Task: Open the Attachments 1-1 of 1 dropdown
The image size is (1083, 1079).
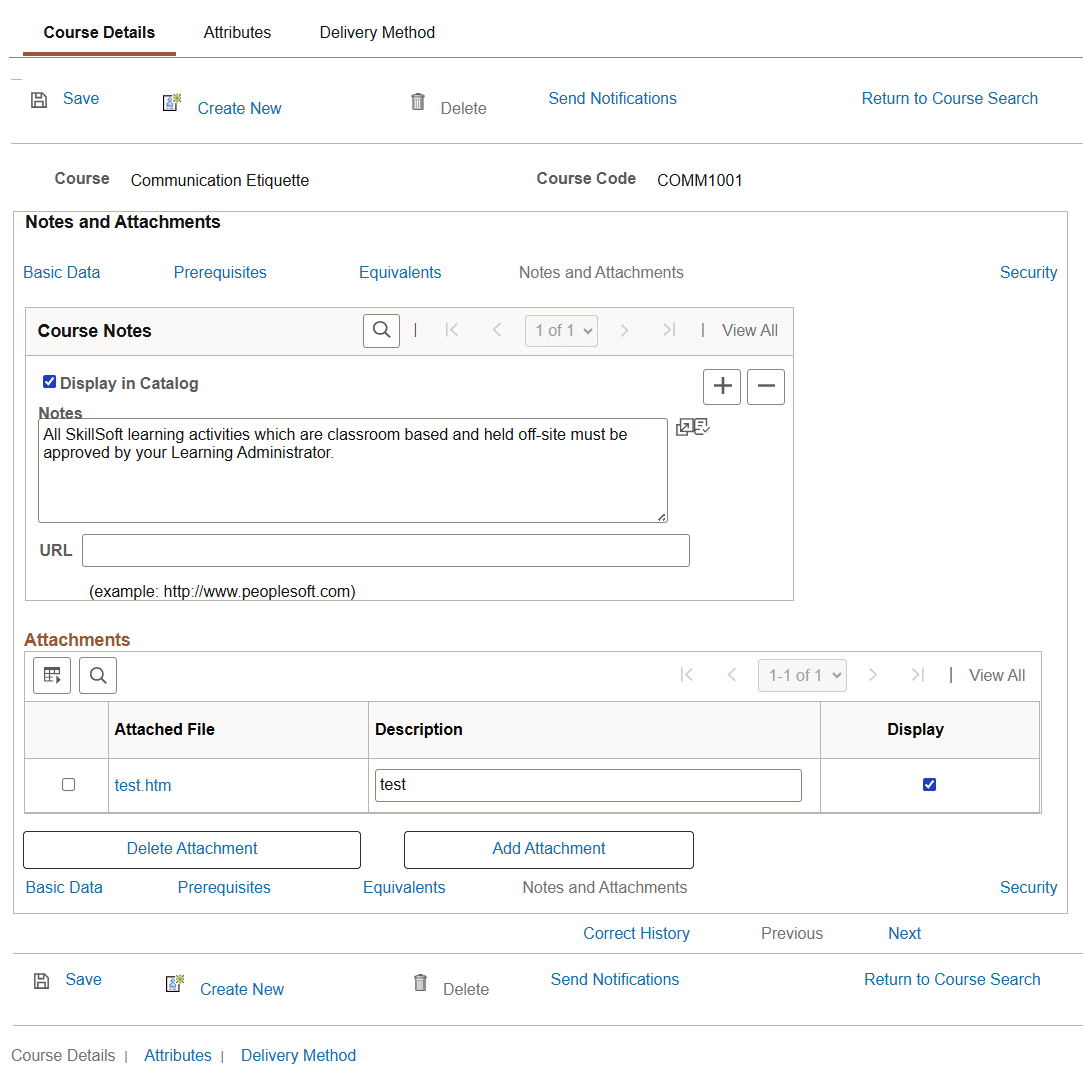Action: pos(802,676)
